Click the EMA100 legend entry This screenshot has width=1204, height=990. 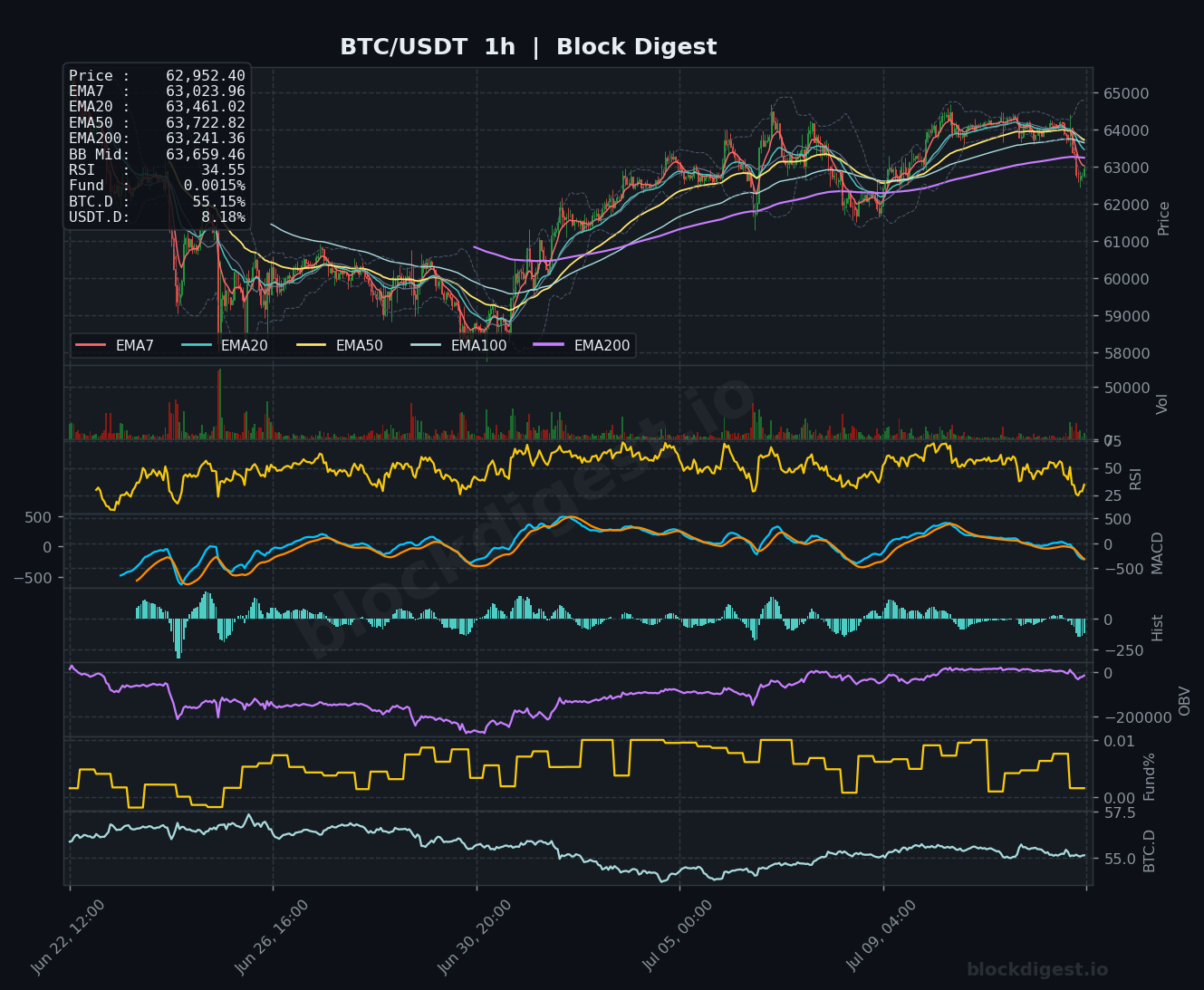458,345
